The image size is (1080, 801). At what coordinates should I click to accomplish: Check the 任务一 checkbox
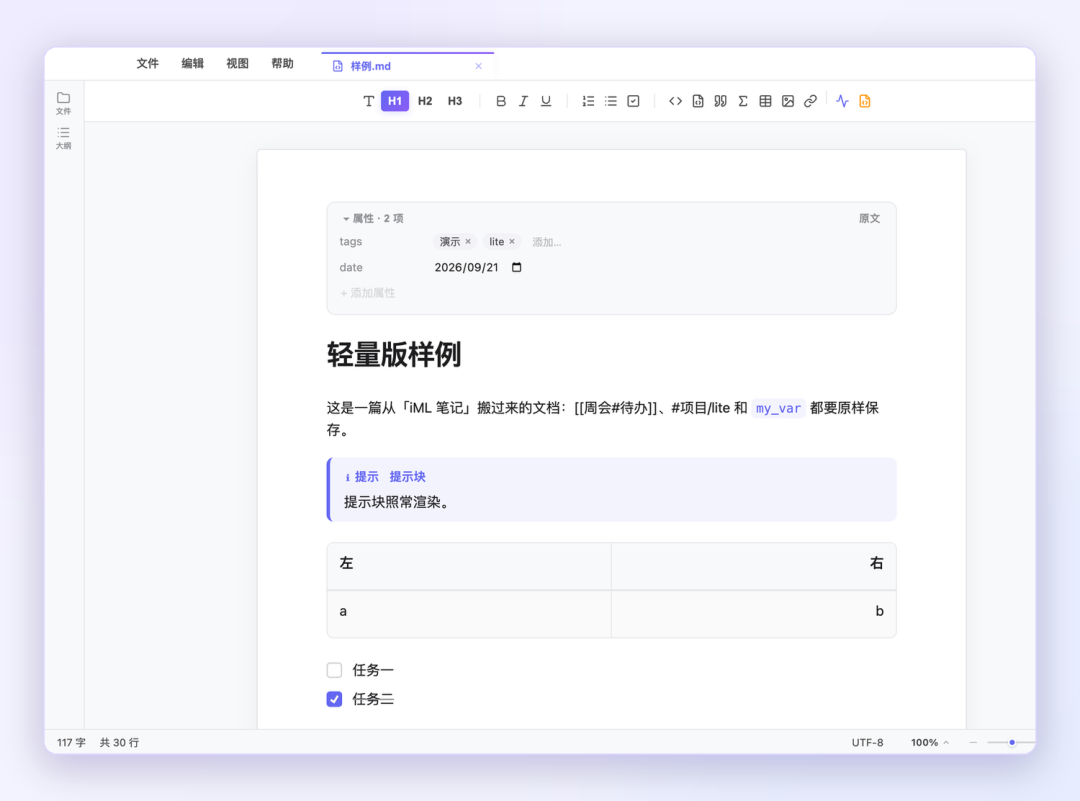coord(334,670)
